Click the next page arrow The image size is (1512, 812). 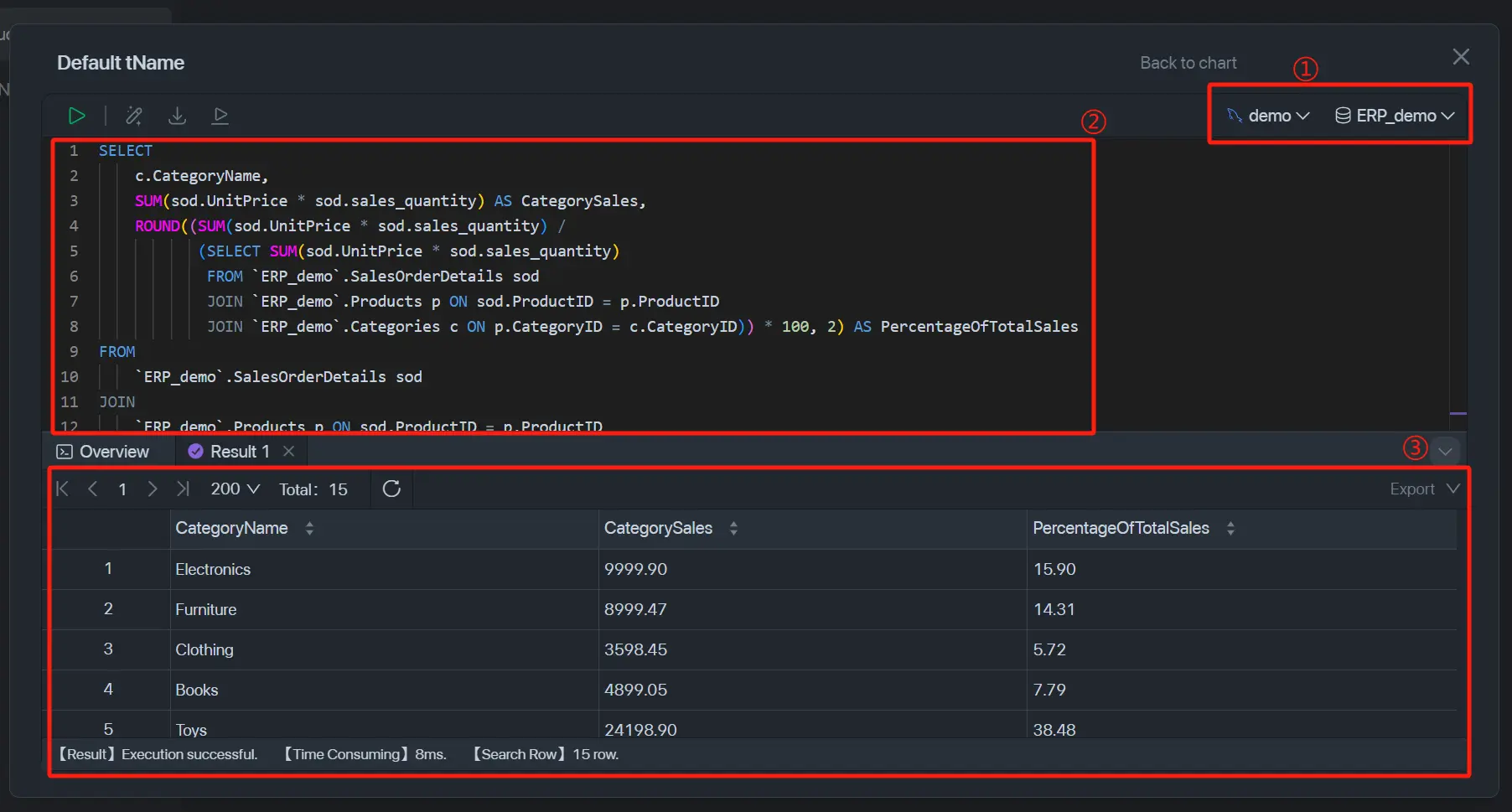[x=153, y=489]
